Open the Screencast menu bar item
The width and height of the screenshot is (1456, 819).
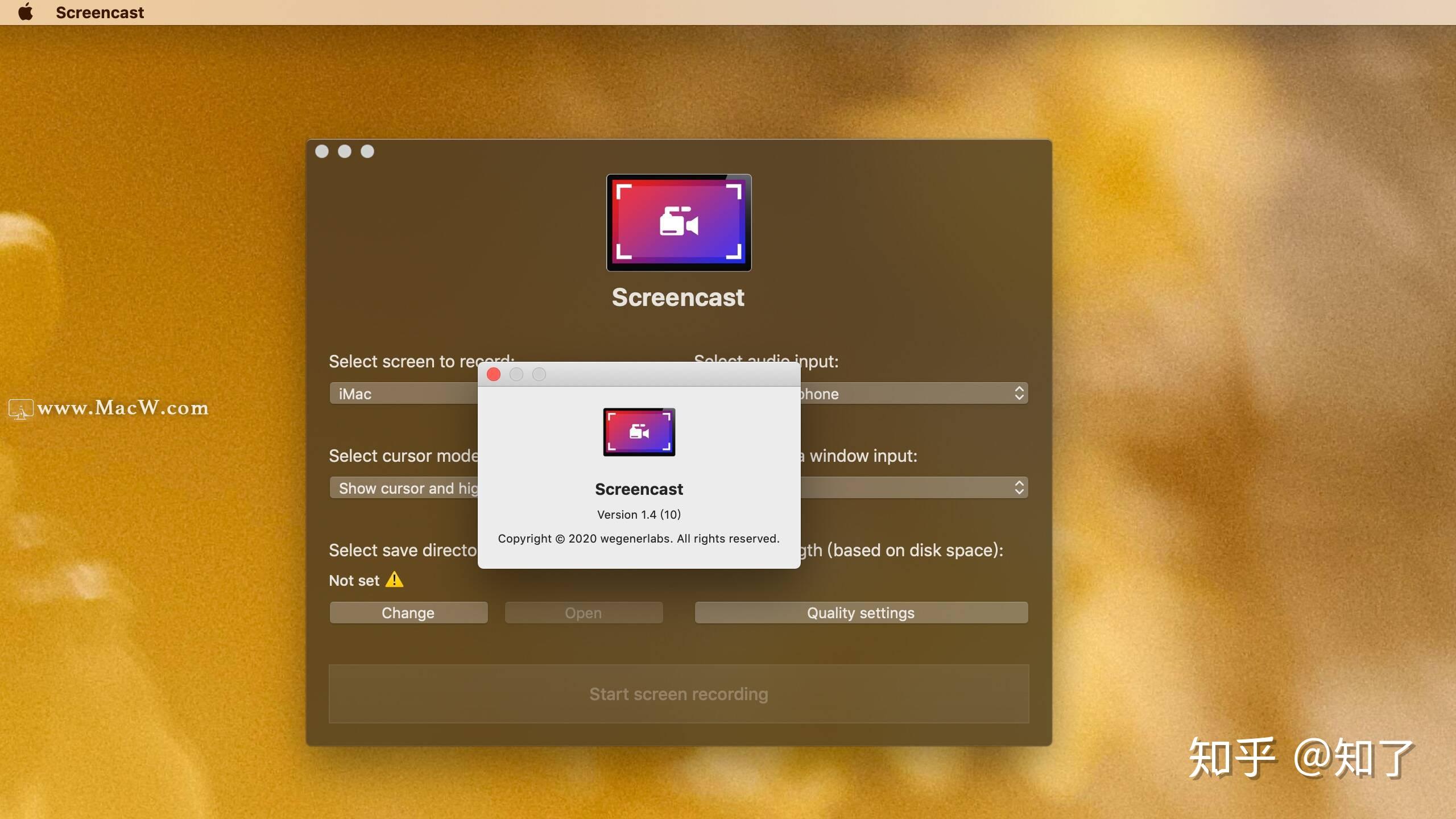pos(100,12)
